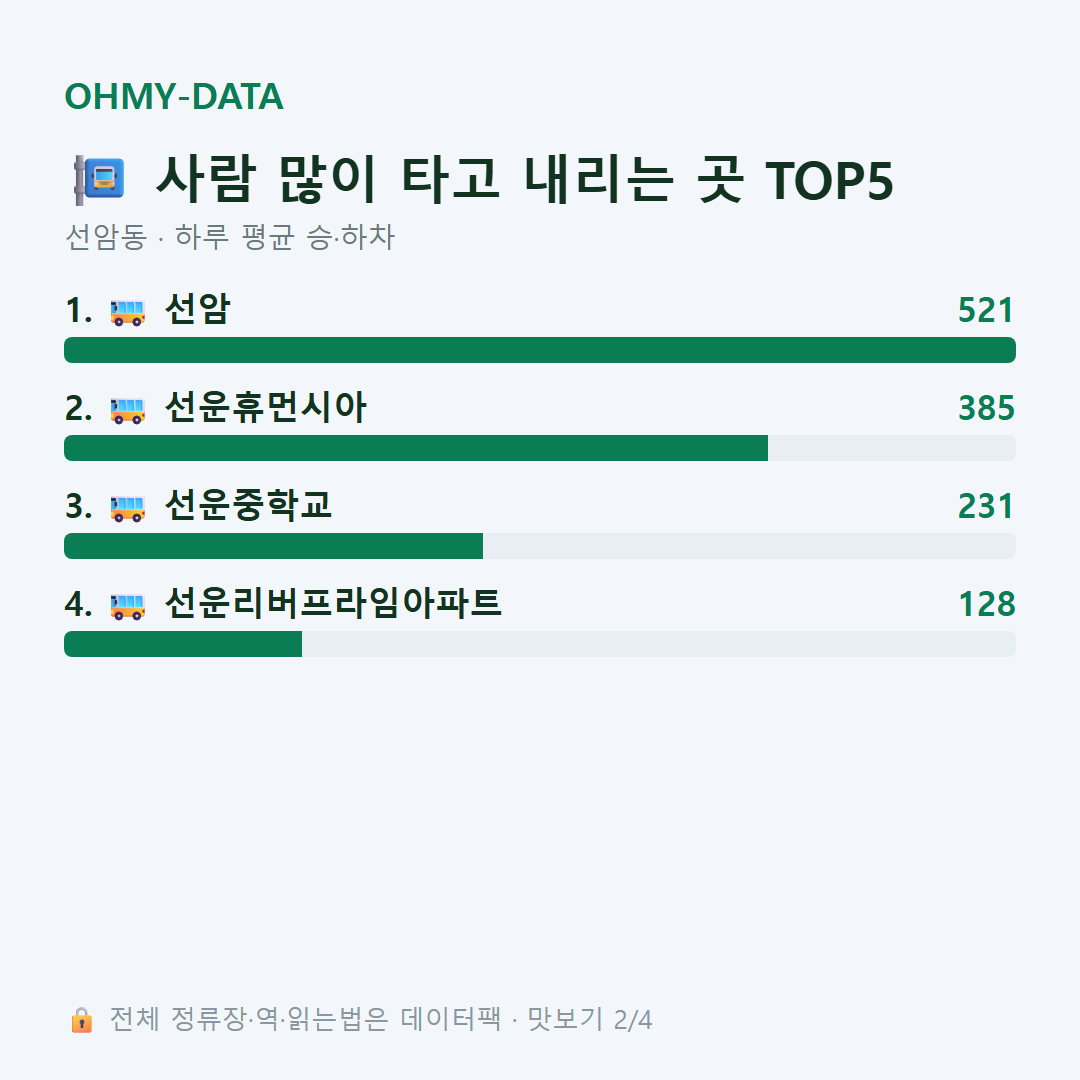Click the 521 ridership value

coord(986,310)
